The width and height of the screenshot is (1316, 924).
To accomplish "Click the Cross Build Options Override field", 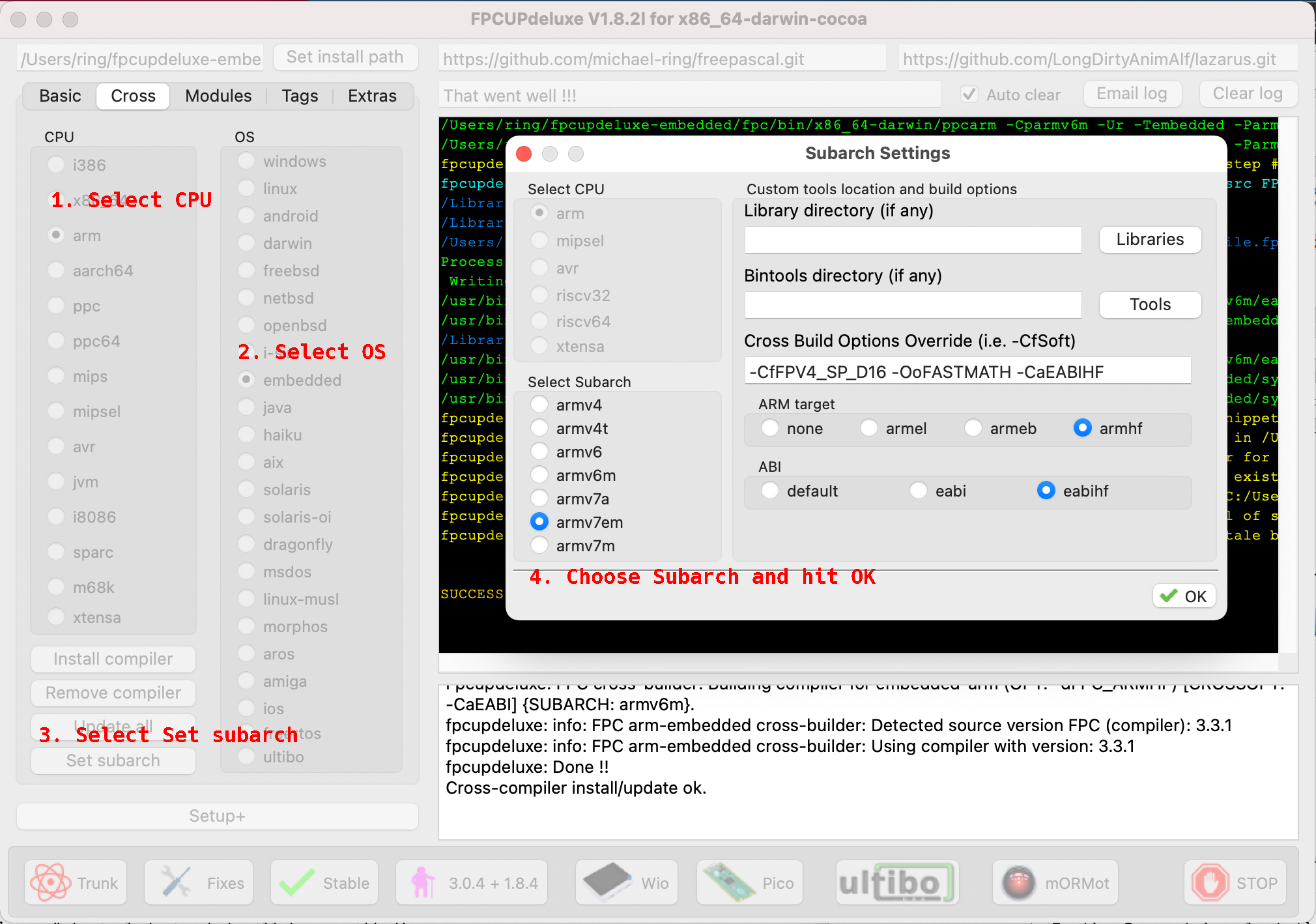I will click(x=967, y=371).
